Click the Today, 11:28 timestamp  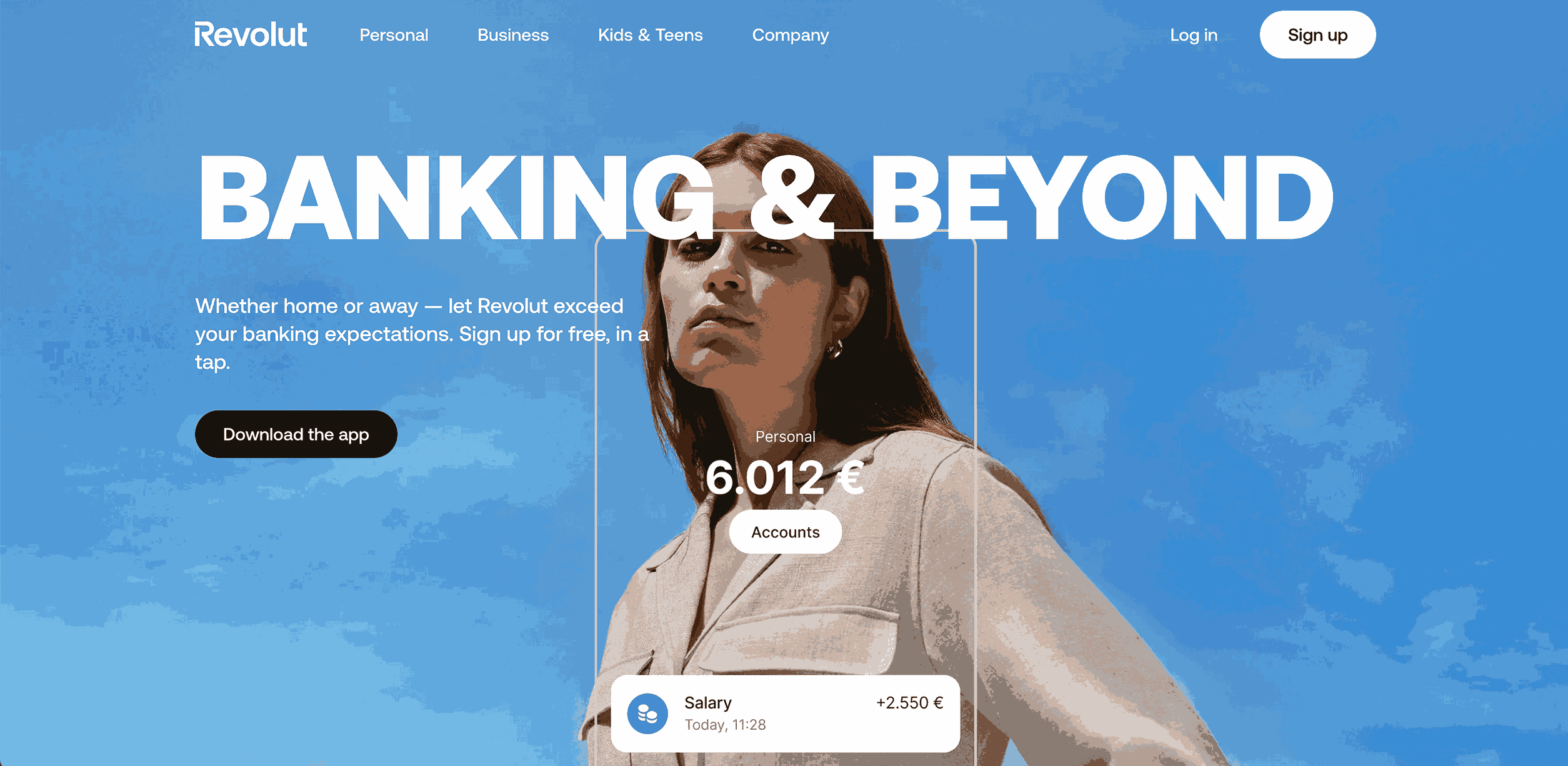tap(725, 725)
